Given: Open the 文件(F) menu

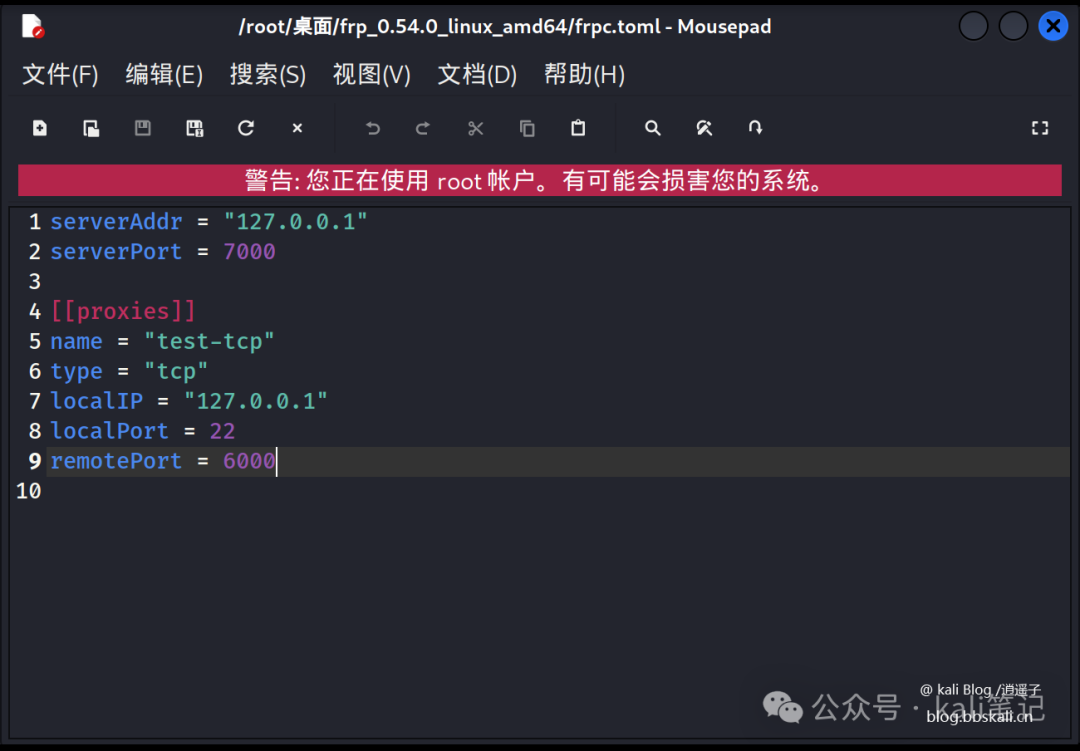Looking at the screenshot, I should click(x=60, y=74).
